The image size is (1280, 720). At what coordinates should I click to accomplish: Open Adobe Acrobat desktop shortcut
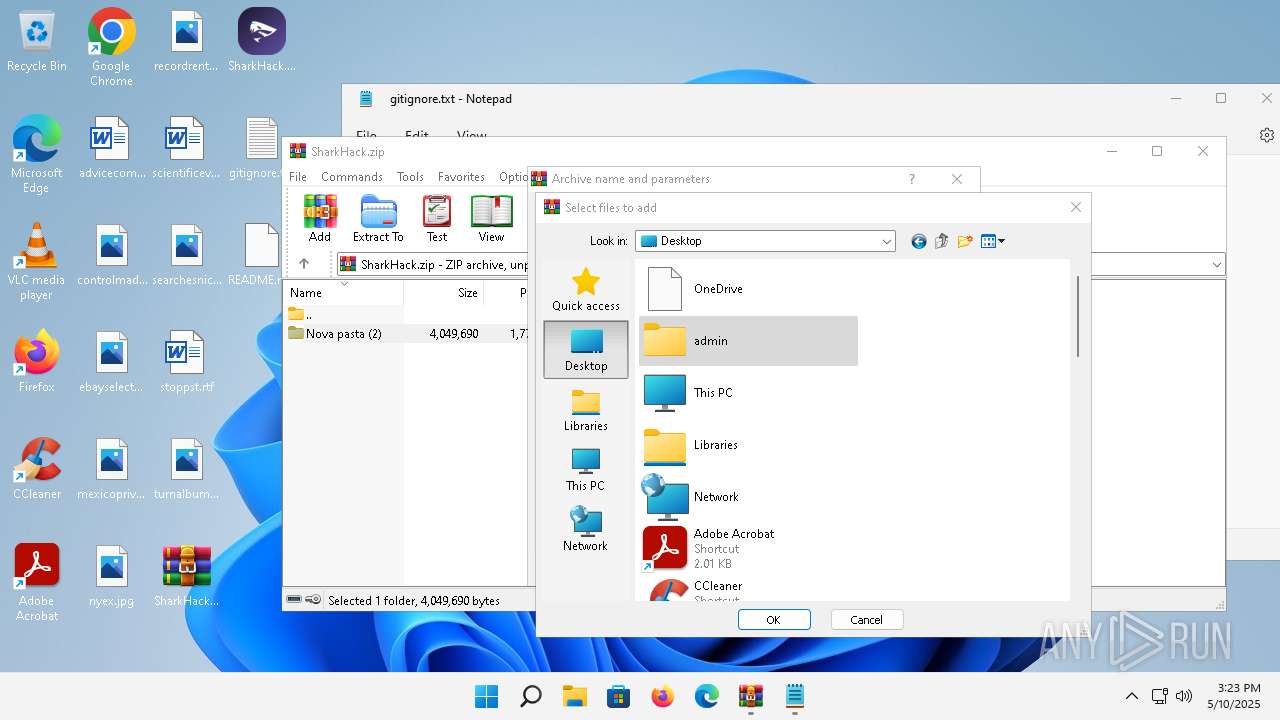tap(37, 582)
